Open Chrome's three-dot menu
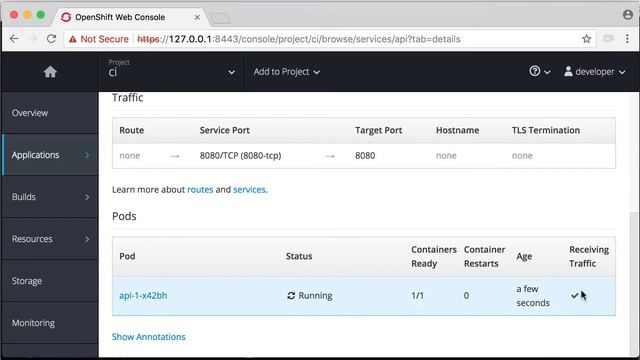This screenshot has height=360, width=640. coord(627,39)
